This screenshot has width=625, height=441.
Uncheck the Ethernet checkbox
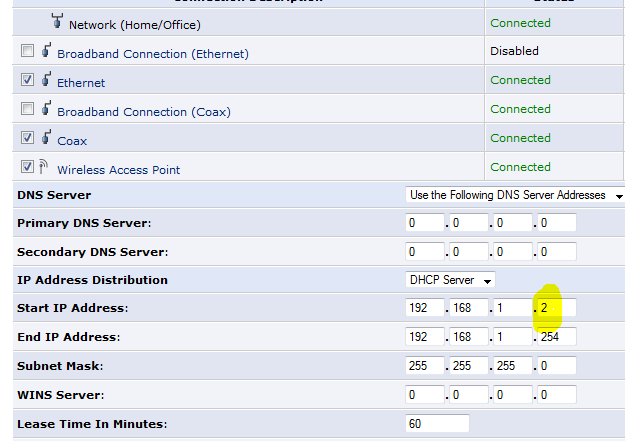point(27,79)
